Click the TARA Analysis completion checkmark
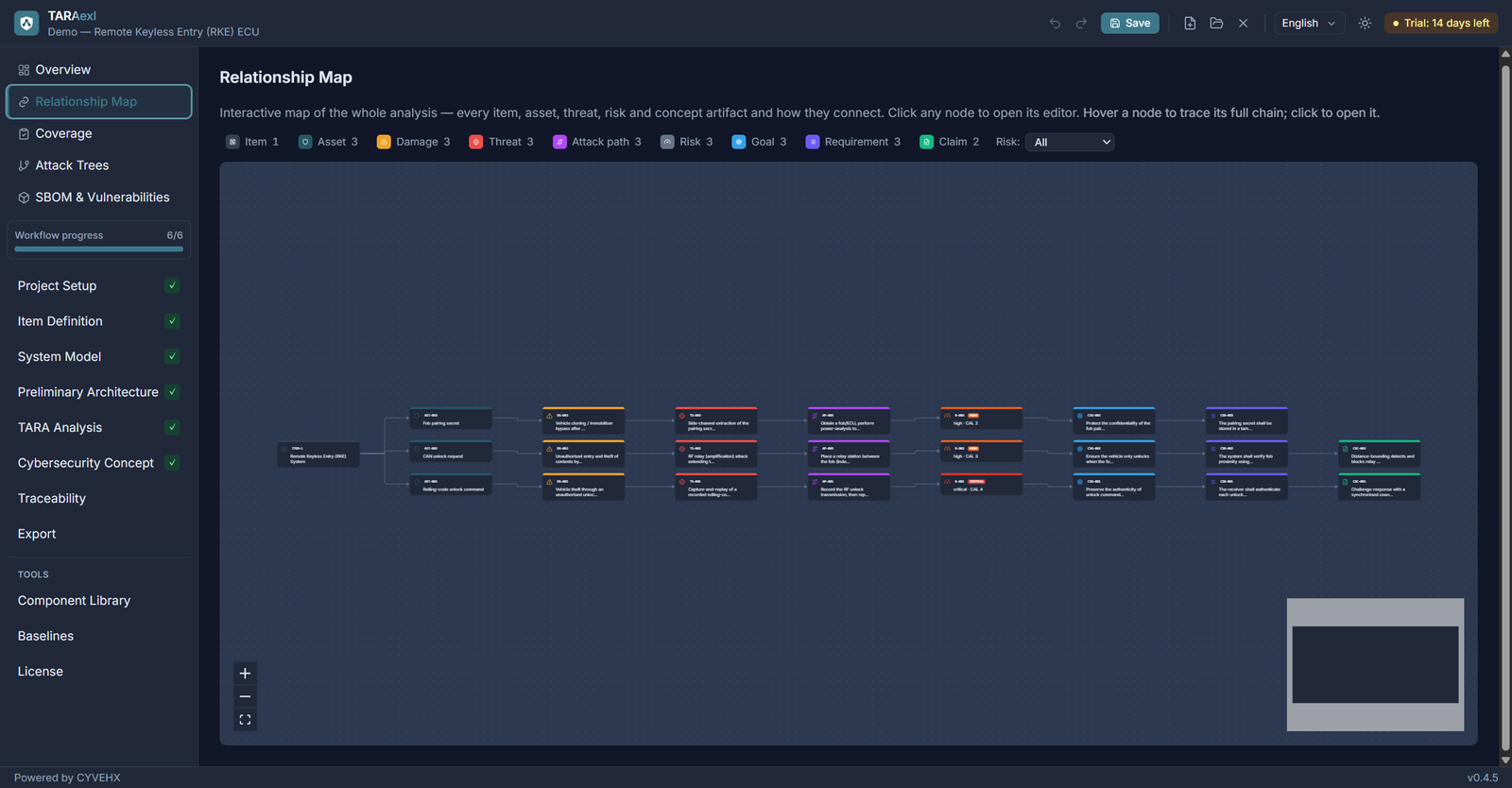The image size is (1512, 788). (172, 427)
